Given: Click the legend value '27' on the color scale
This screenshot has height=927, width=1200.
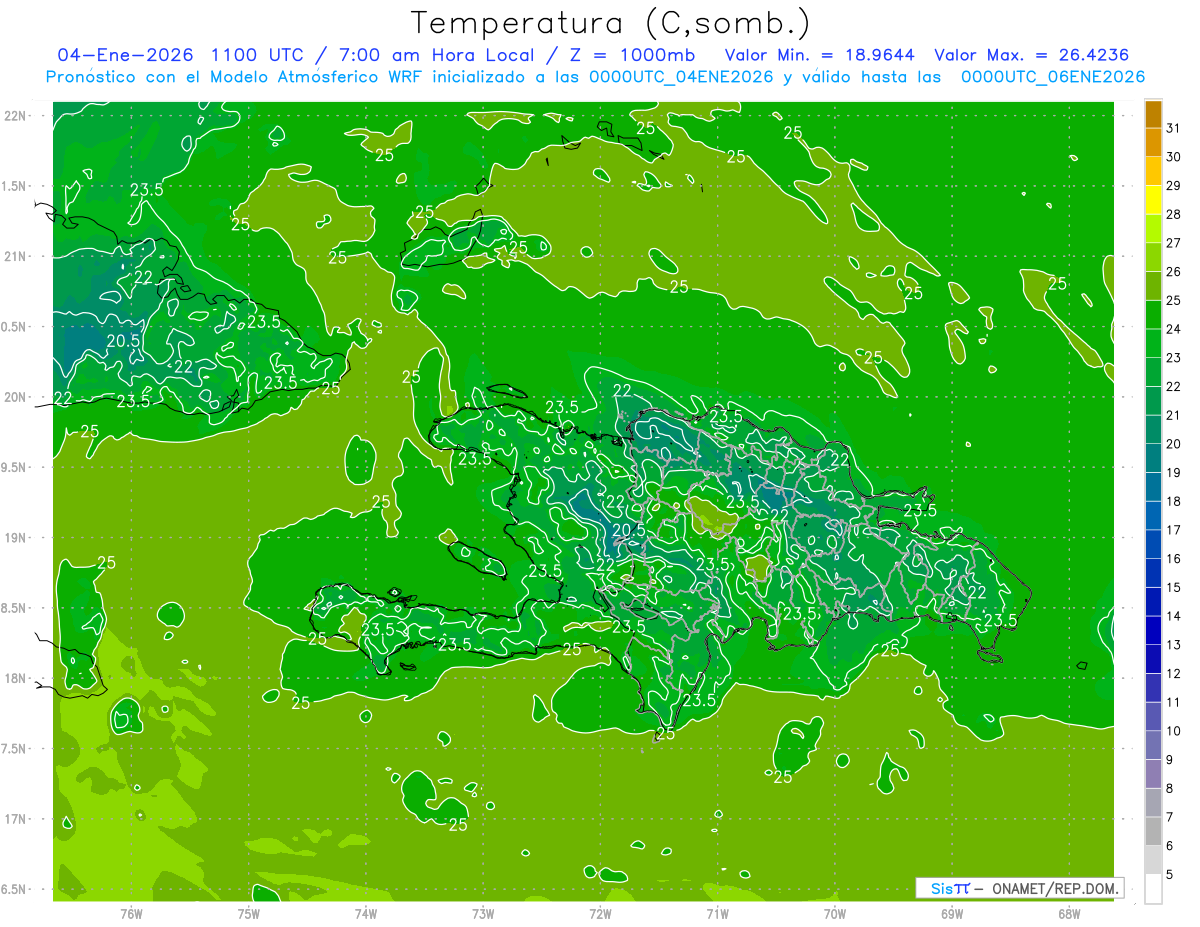Looking at the screenshot, I should tap(1173, 243).
